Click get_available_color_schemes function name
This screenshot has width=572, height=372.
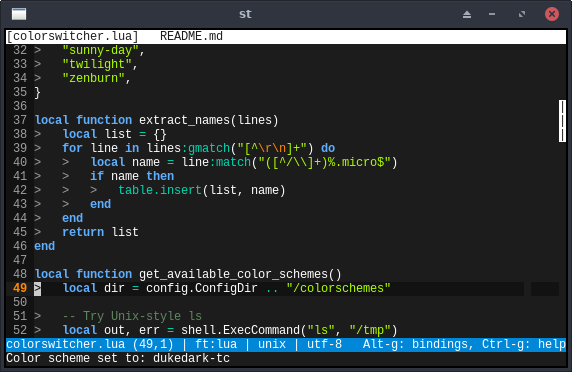click(233, 274)
